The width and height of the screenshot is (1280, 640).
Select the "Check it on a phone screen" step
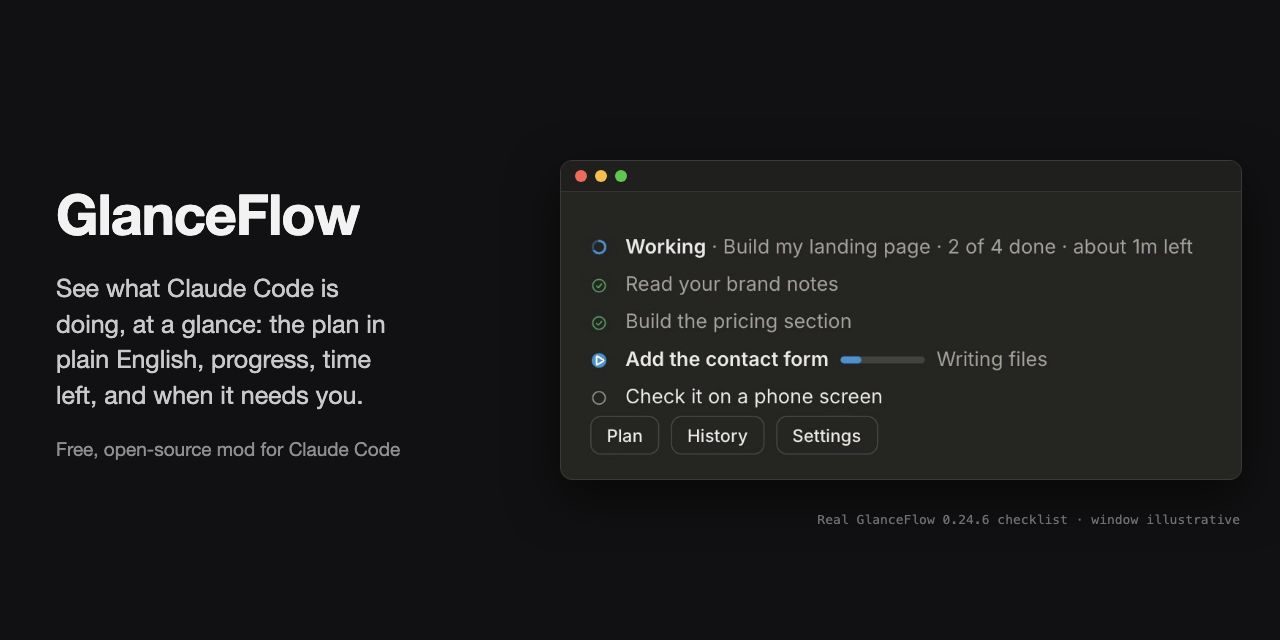point(754,396)
